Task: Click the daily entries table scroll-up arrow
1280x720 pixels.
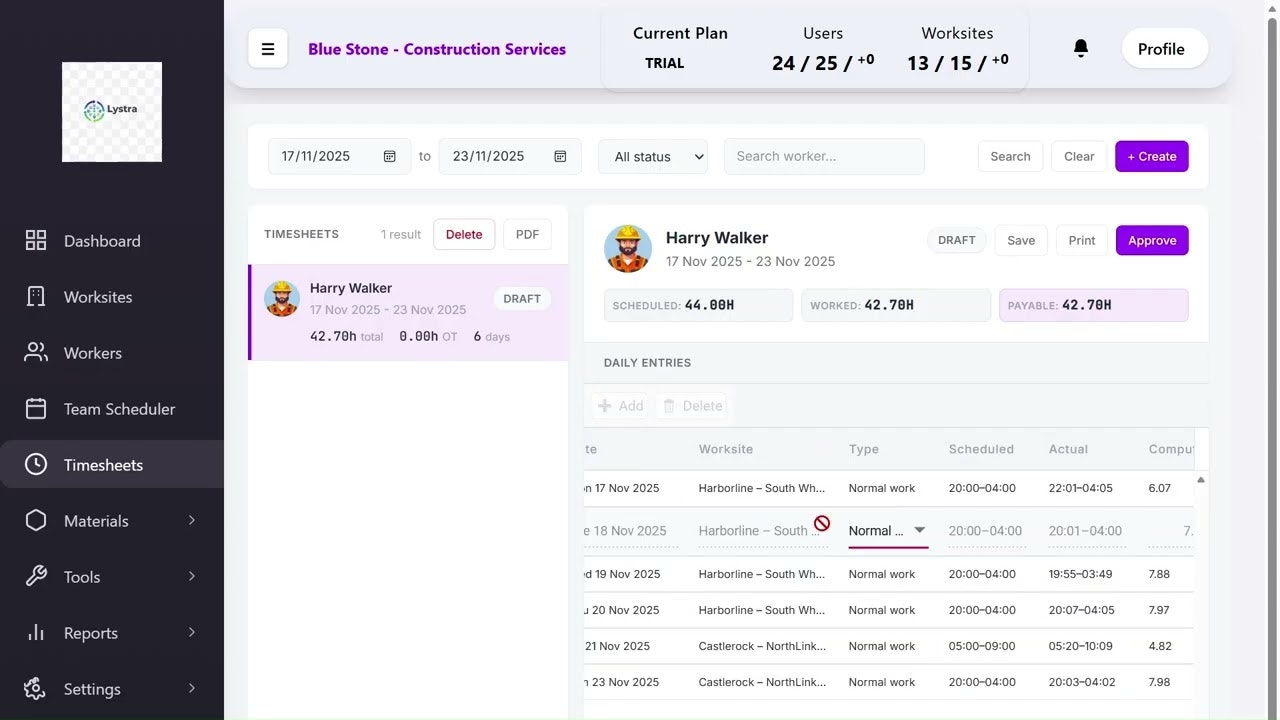Action: pos(1201,480)
